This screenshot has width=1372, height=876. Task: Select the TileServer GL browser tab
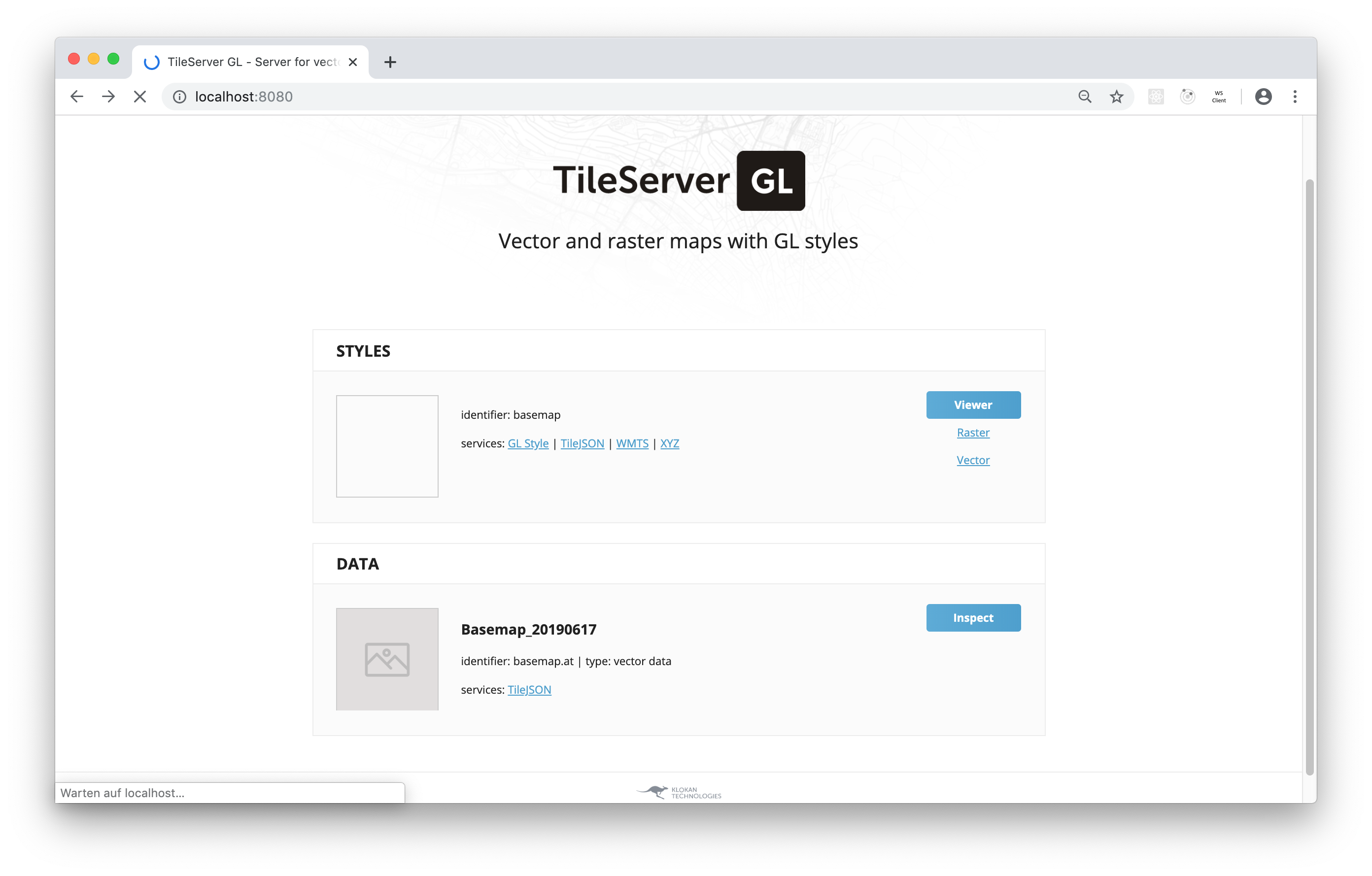click(x=251, y=62)
